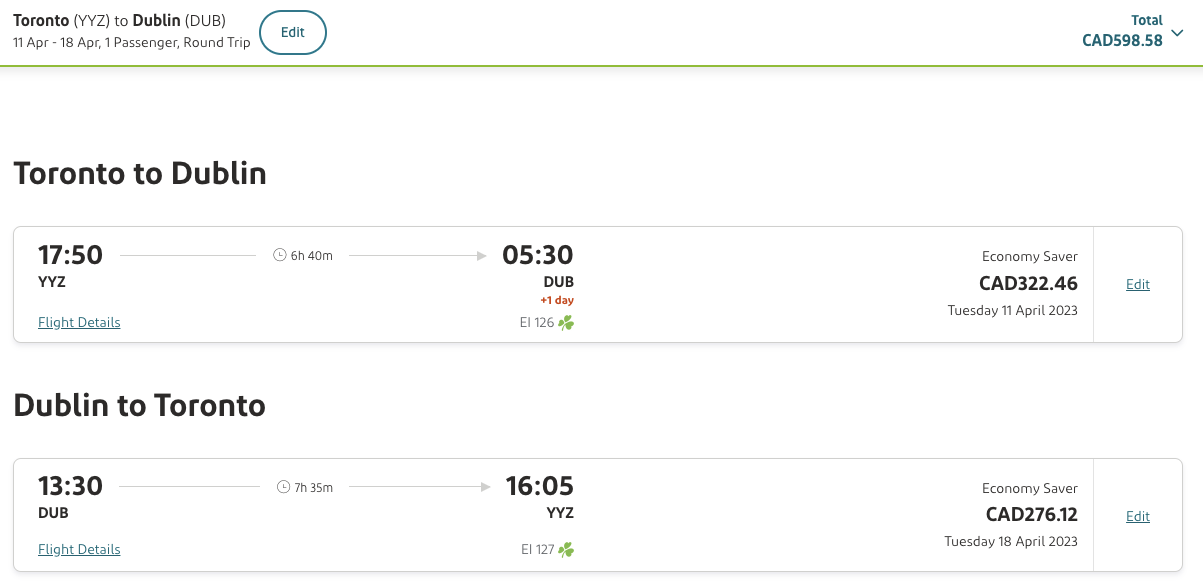Click the shamrock icon beside EI 126
The image size is (1203, 588).
tap(566, 322)
